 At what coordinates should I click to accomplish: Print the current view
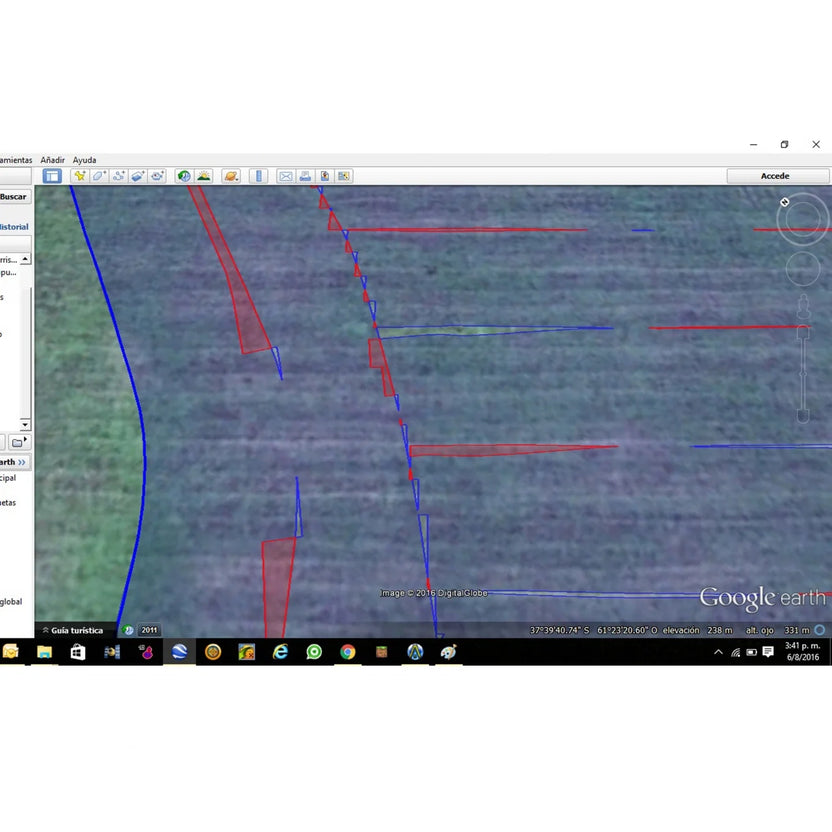click(305, 176)
